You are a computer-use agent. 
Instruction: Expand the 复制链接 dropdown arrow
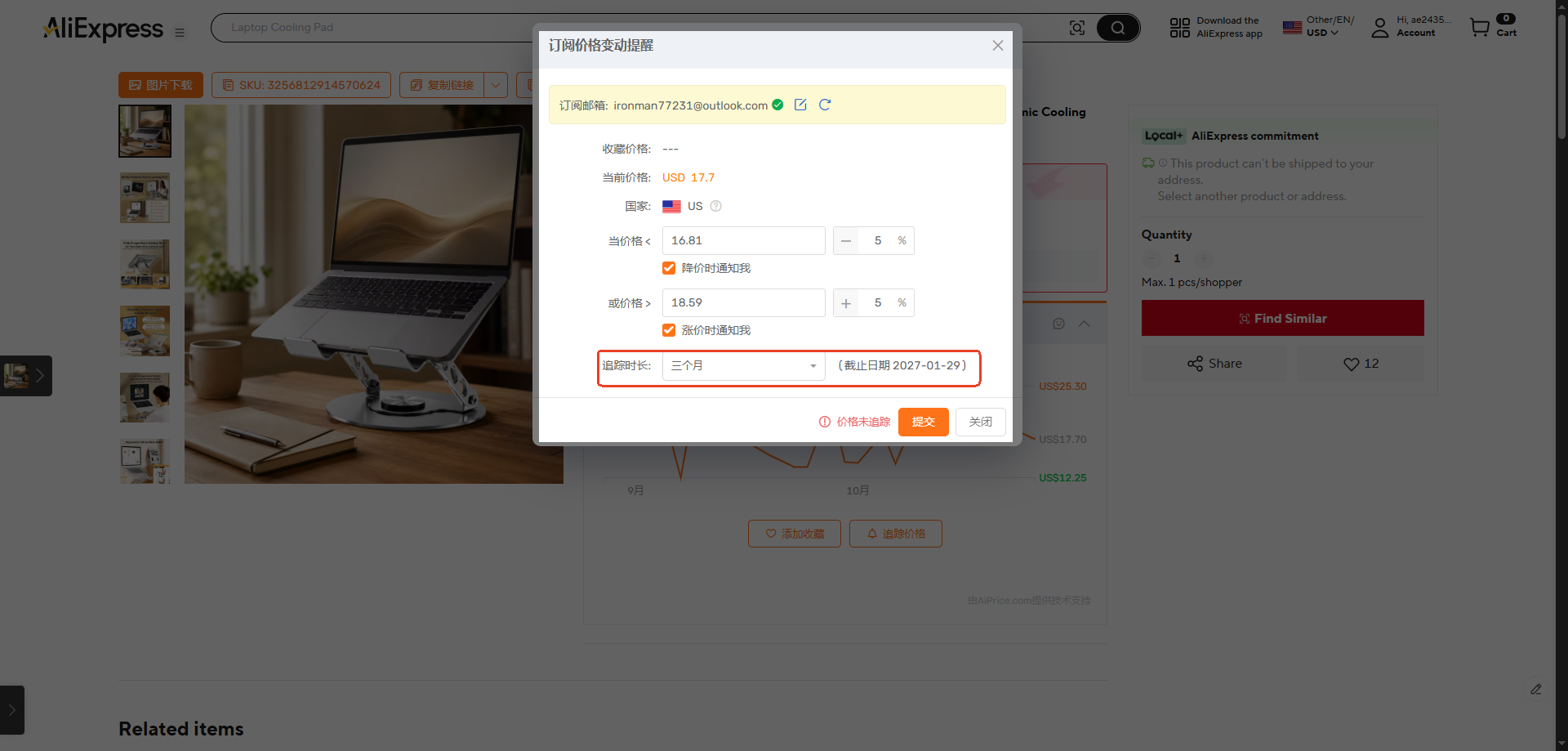pos(496,85)
